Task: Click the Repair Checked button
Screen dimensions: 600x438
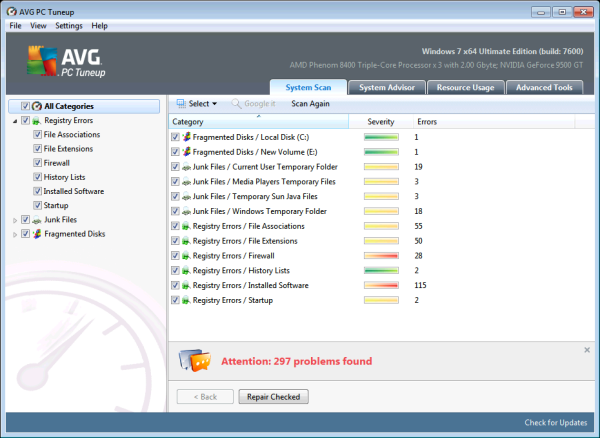Action: (274, 397)
